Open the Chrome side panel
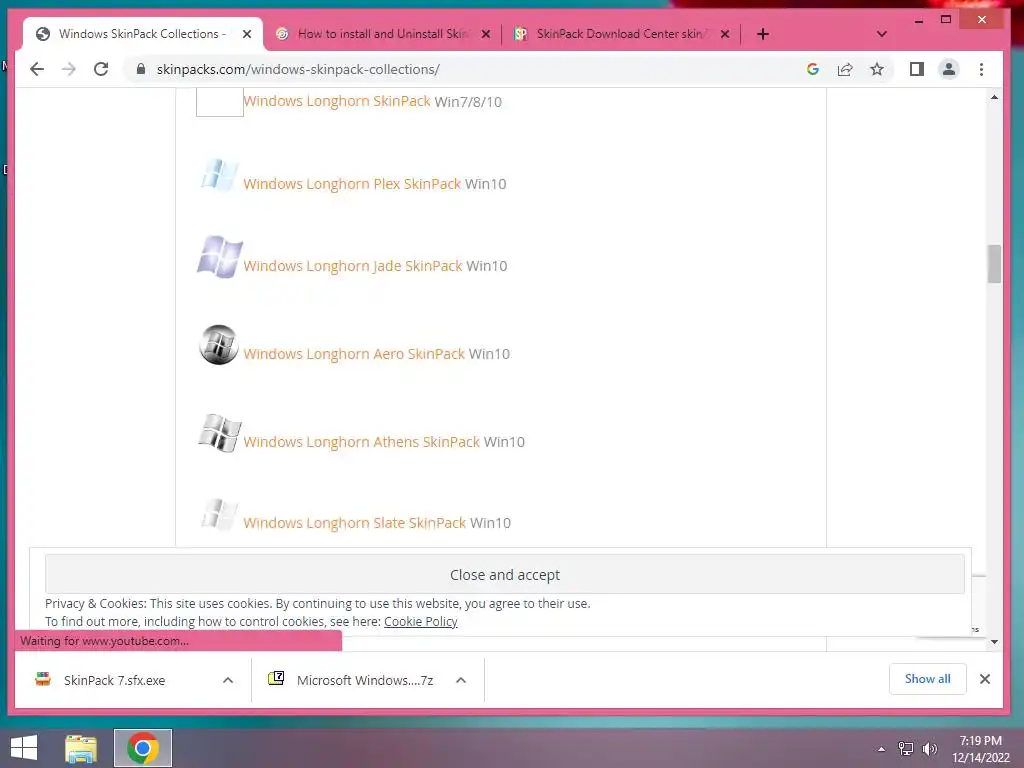 coord(916,69)
